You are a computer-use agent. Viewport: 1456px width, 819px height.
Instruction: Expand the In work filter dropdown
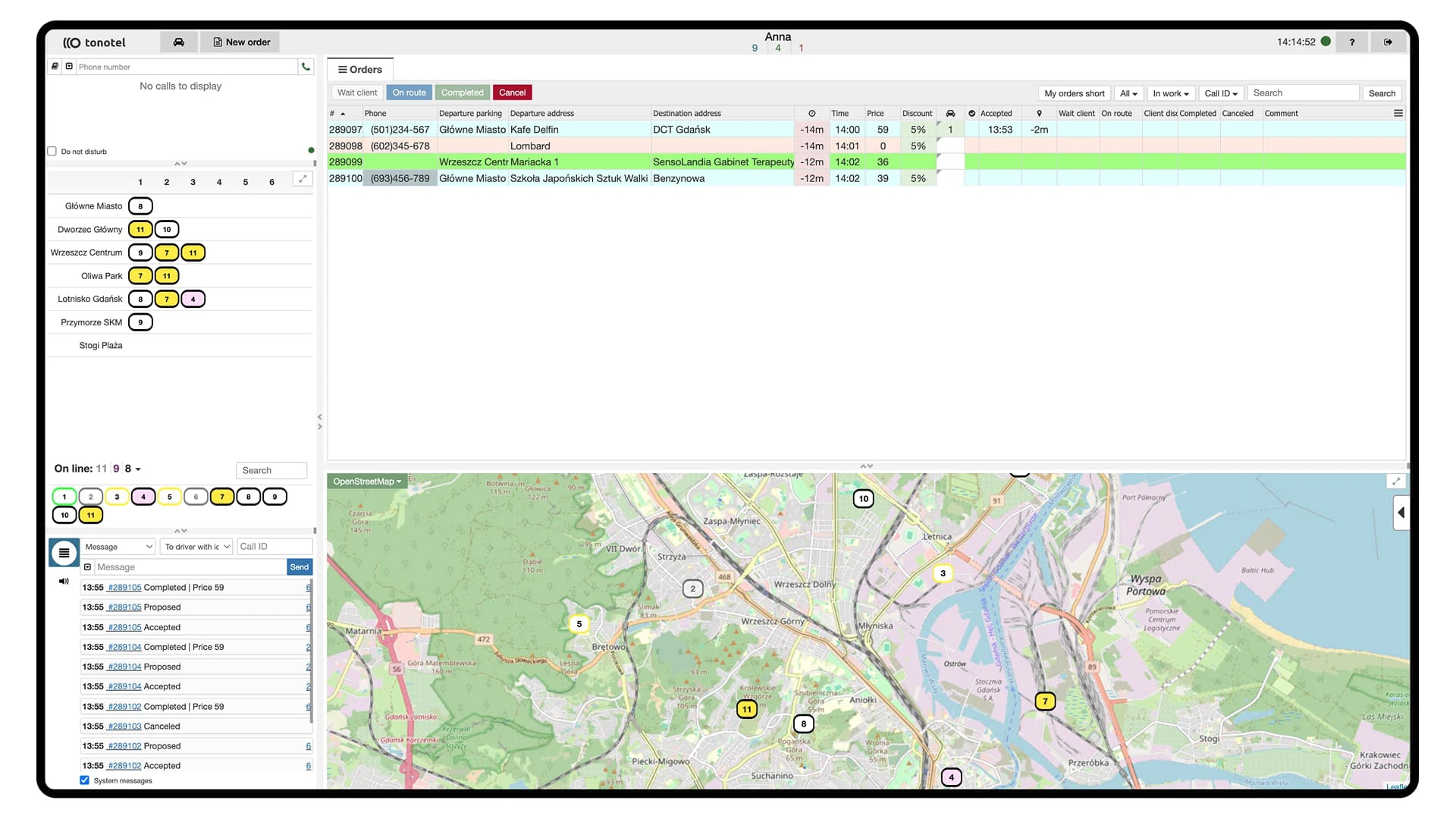(1170, 93)
